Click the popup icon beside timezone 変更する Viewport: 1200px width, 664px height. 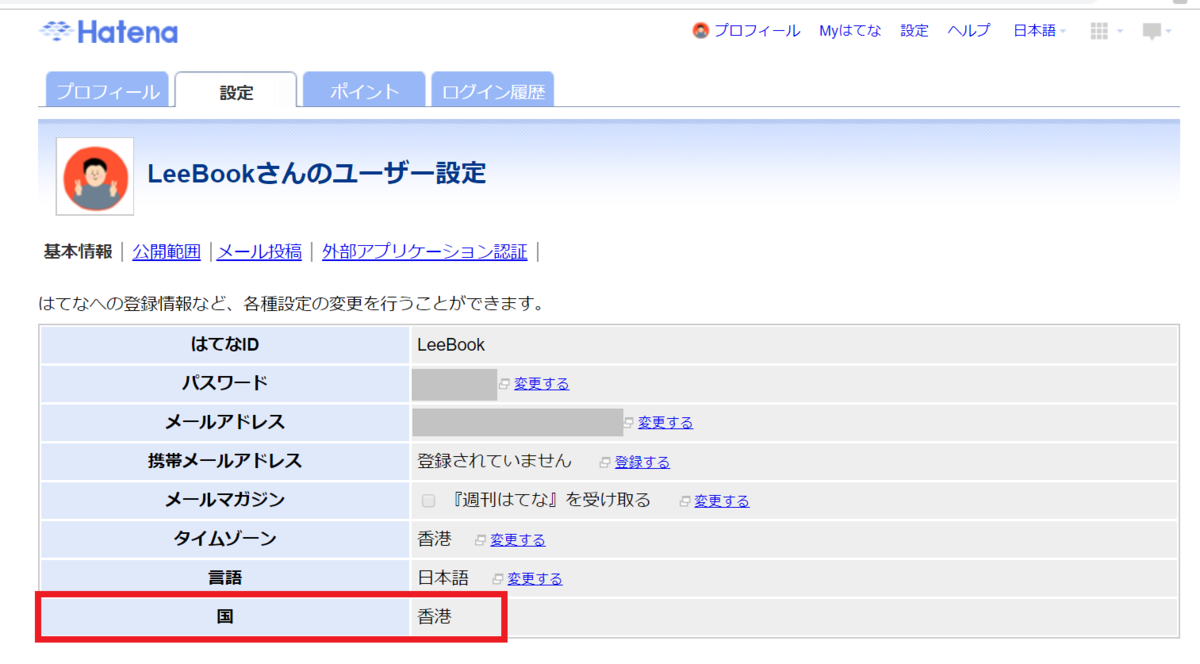point(481,540)
